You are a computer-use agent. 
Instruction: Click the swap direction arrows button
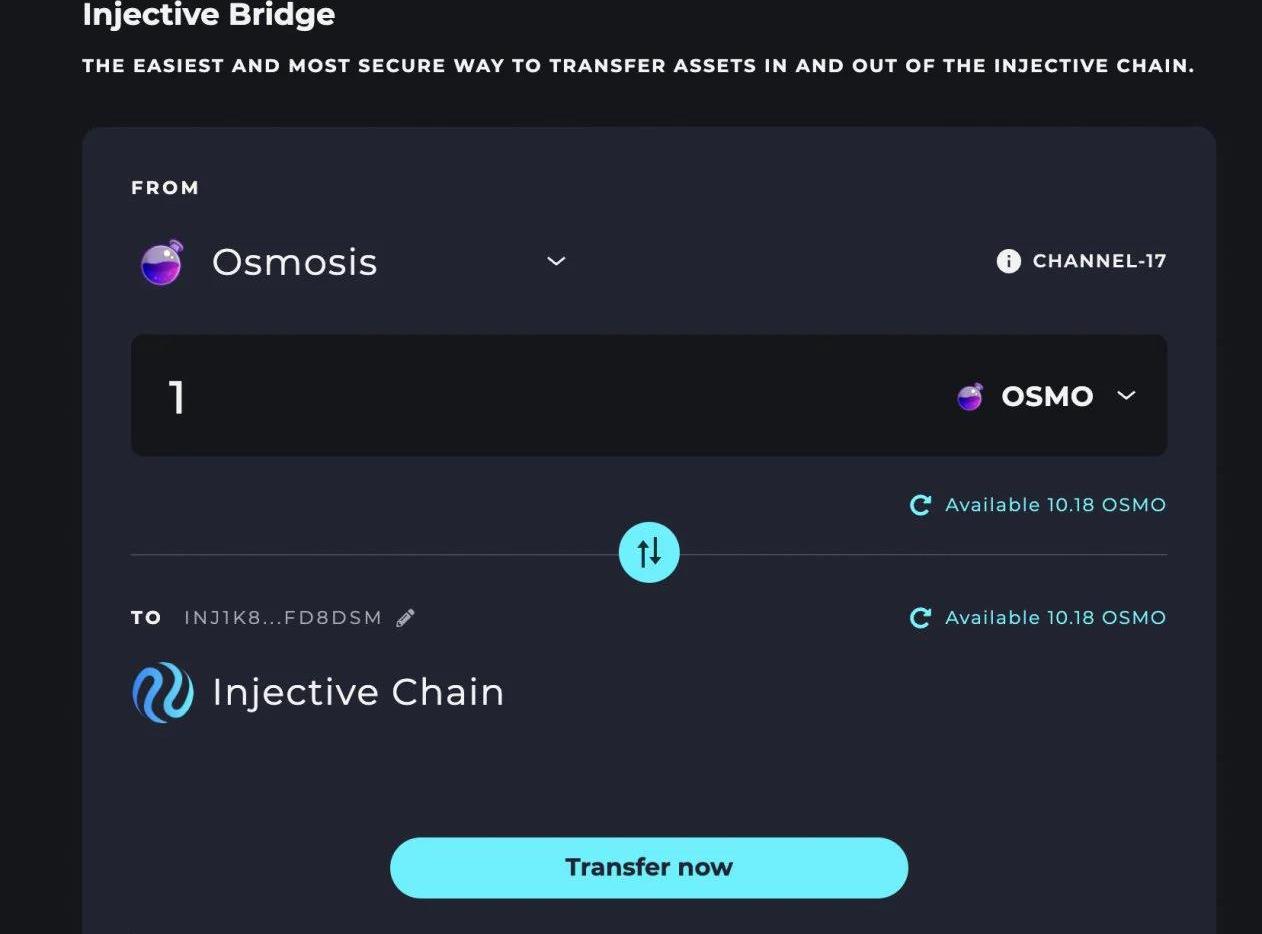[x=649, y=553]
